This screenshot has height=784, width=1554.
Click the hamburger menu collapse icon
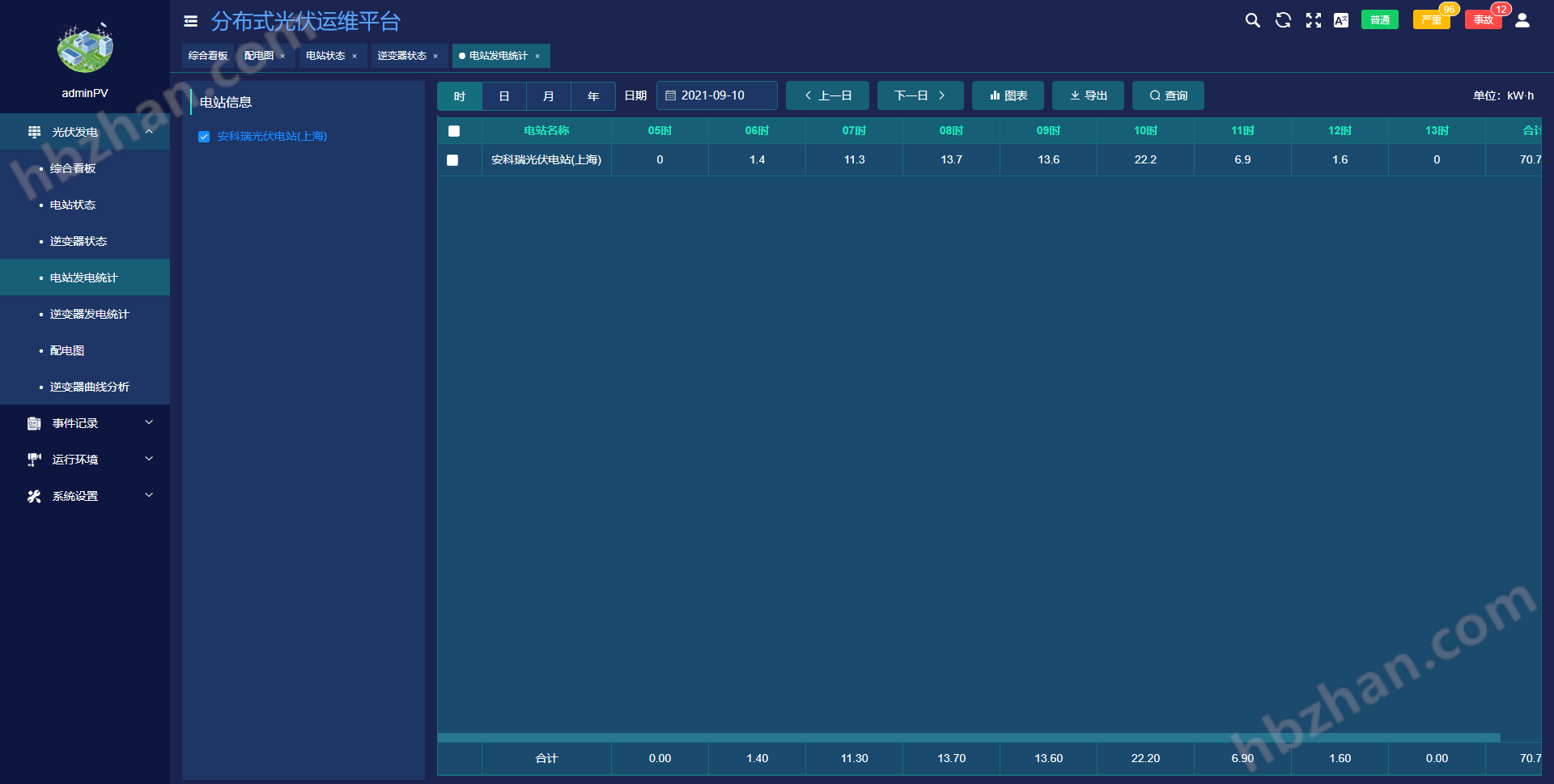[x=191, y=21]
